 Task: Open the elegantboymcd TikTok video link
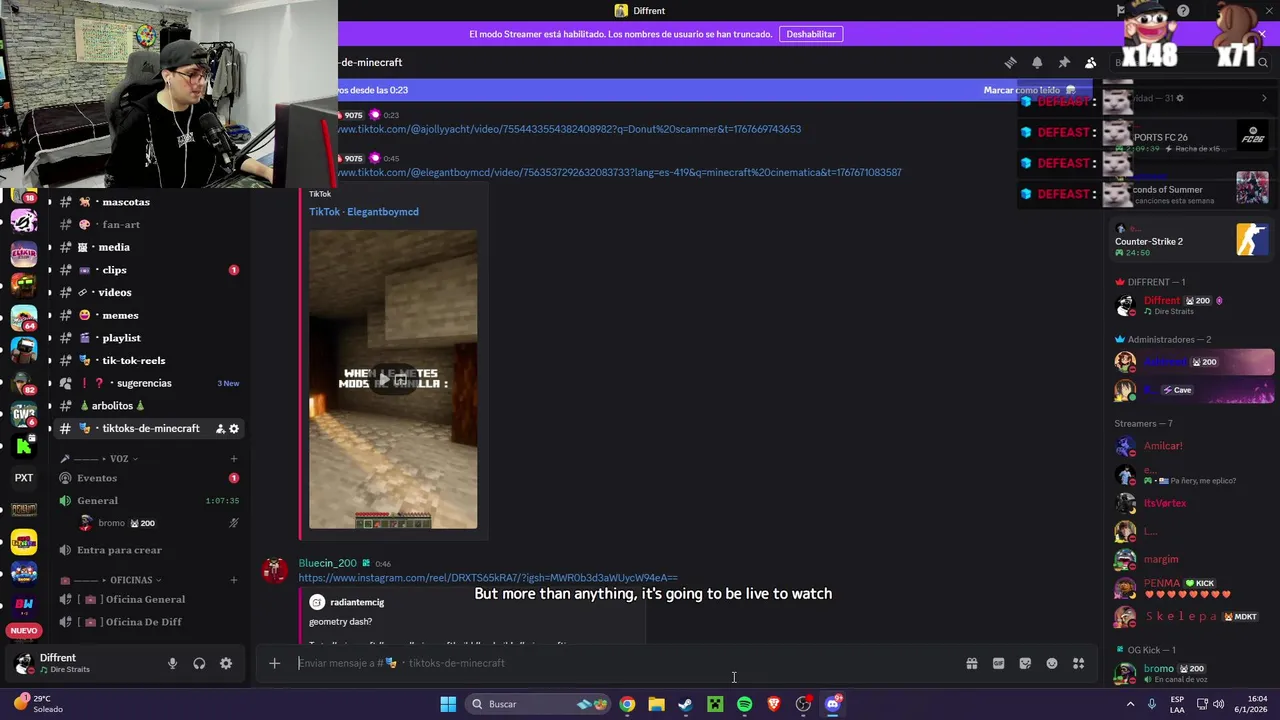(x=620, y=172)
